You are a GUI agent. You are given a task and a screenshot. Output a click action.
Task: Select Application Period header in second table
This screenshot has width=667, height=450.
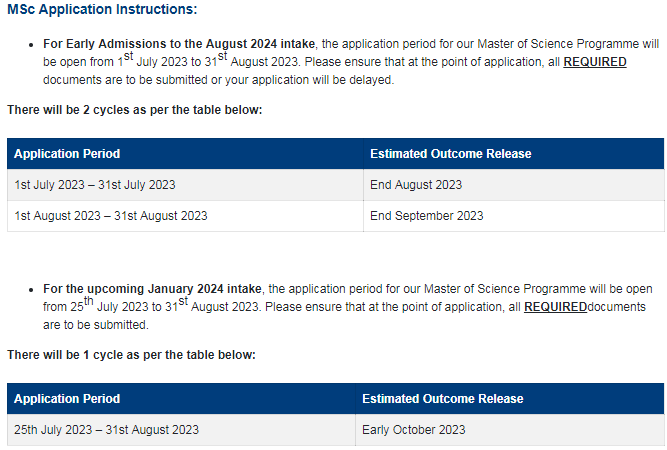click(x=67, y=399)
